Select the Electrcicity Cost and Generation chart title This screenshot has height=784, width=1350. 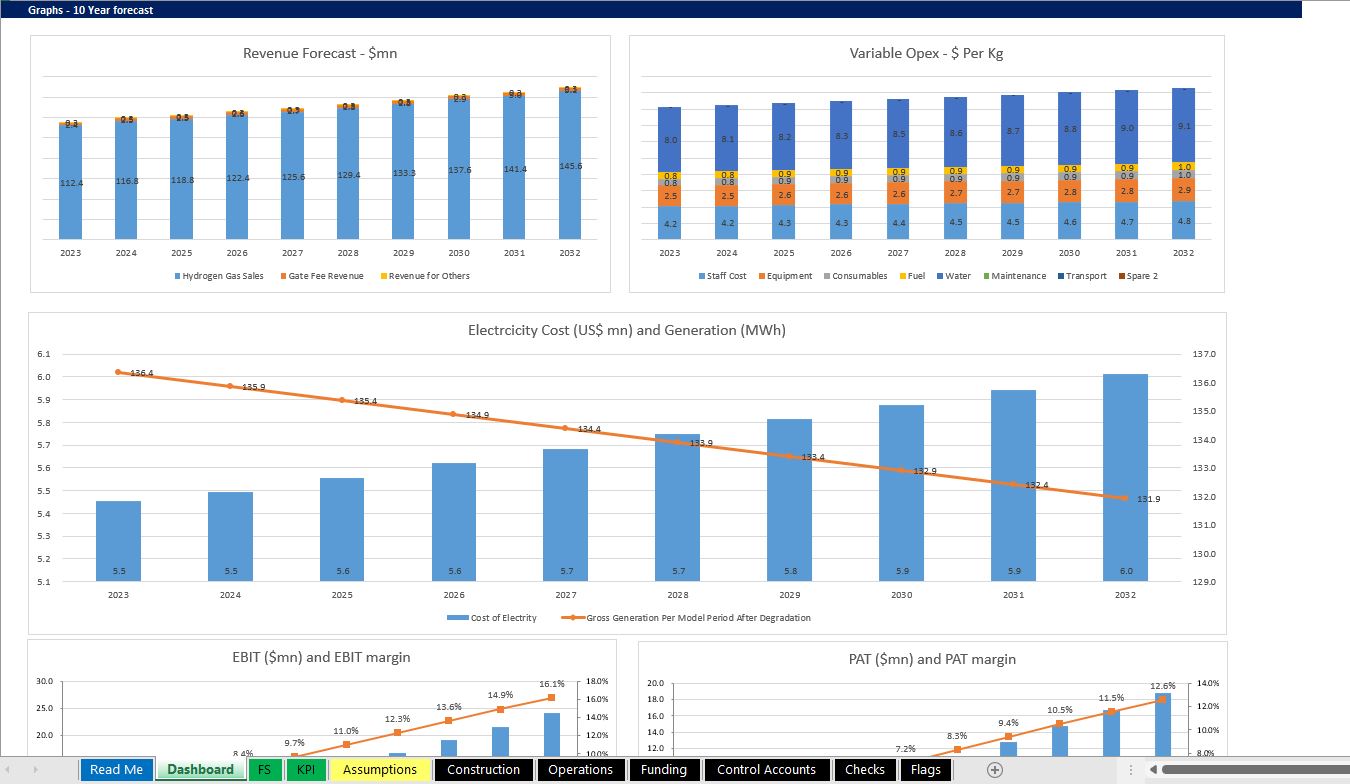pos(627,330)
